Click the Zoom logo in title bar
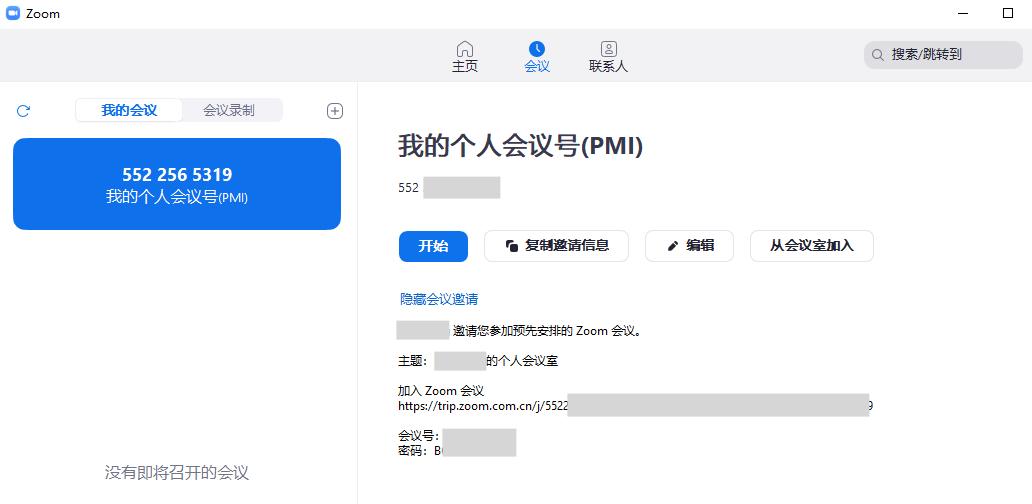1032x504 pixels. coord(13,13)
